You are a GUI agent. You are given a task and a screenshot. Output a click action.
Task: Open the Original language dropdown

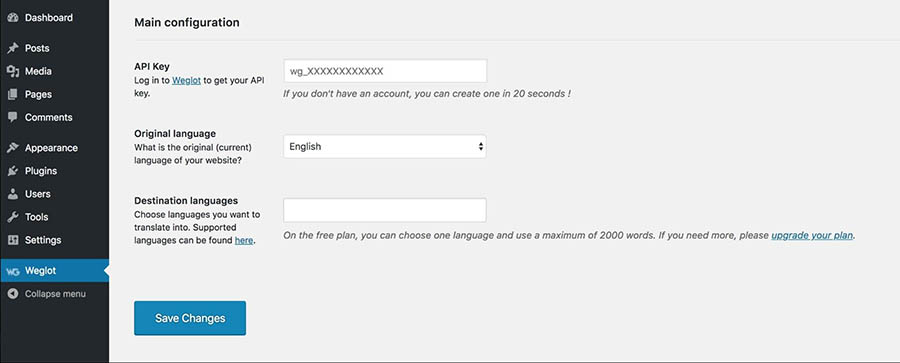(x=385, y=146)
